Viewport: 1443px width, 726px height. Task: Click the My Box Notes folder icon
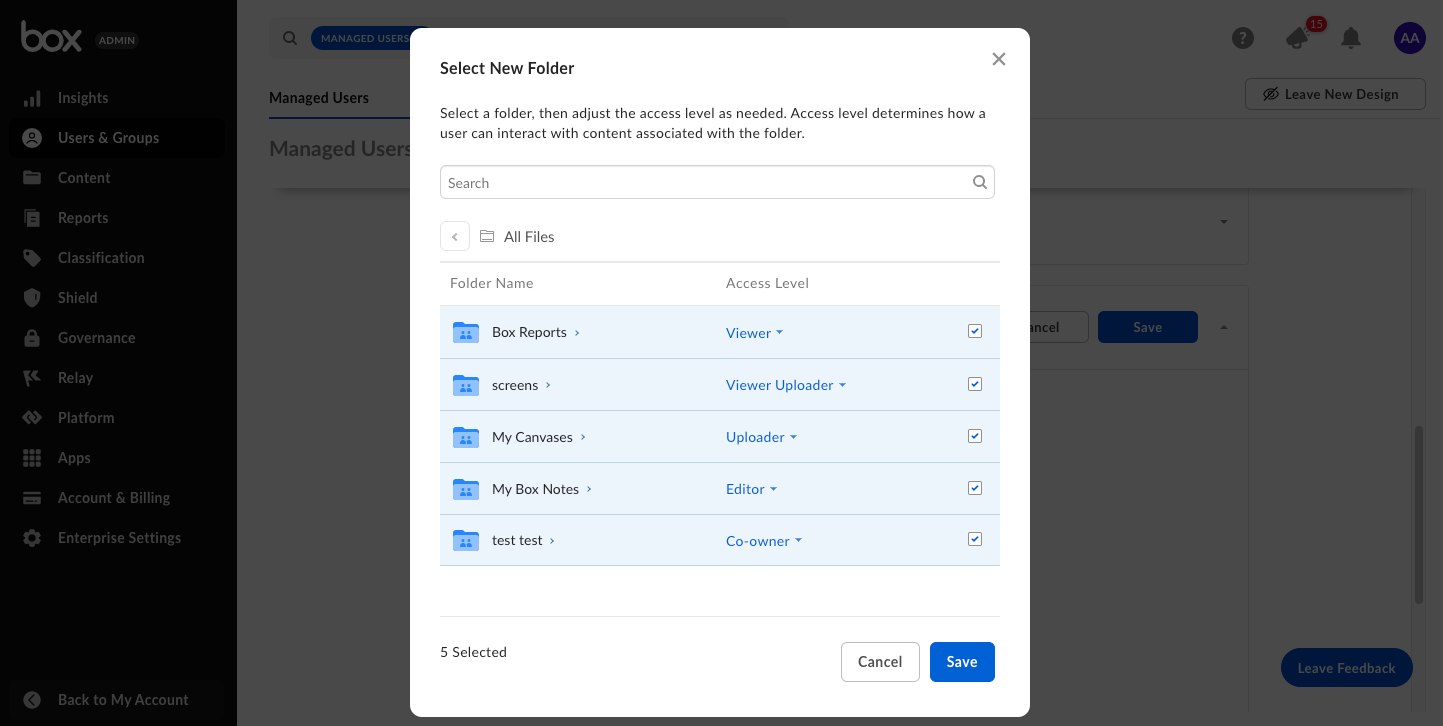tap(465, 489)
